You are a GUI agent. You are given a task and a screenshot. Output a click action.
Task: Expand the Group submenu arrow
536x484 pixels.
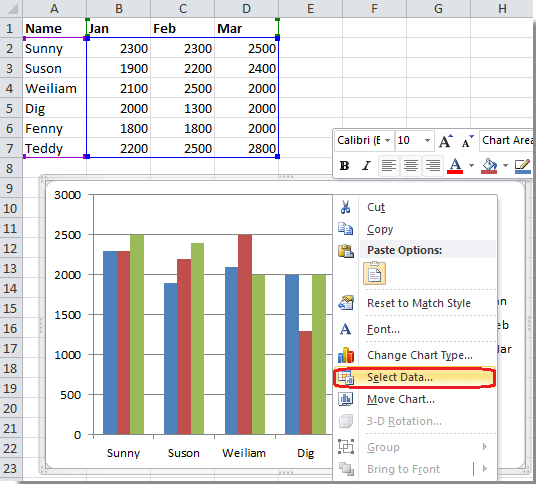pos(485,446)
